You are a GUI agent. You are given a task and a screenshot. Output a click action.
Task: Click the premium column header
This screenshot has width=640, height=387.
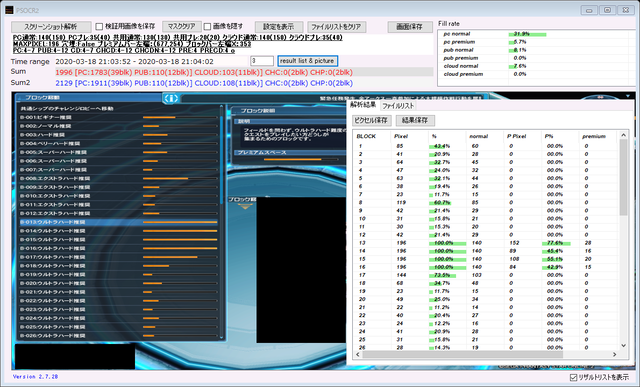coord(594,136)
